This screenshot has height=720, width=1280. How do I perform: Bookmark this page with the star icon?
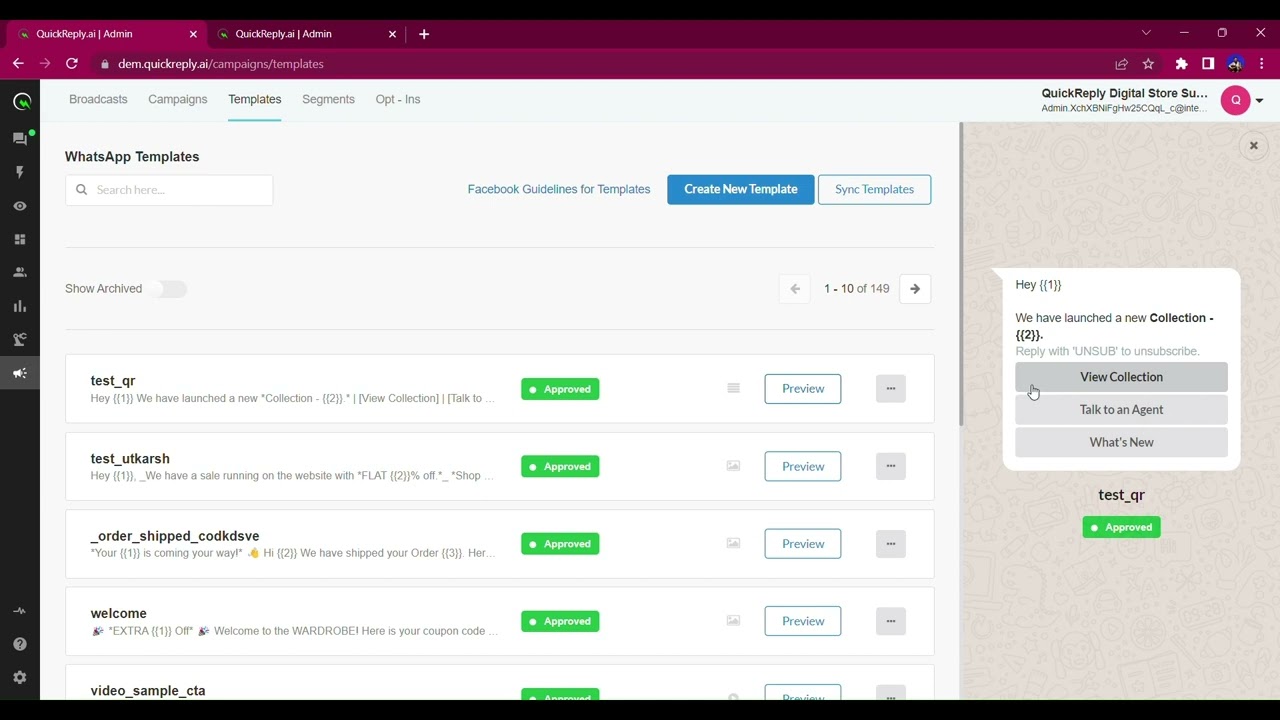pos(1148,64)
